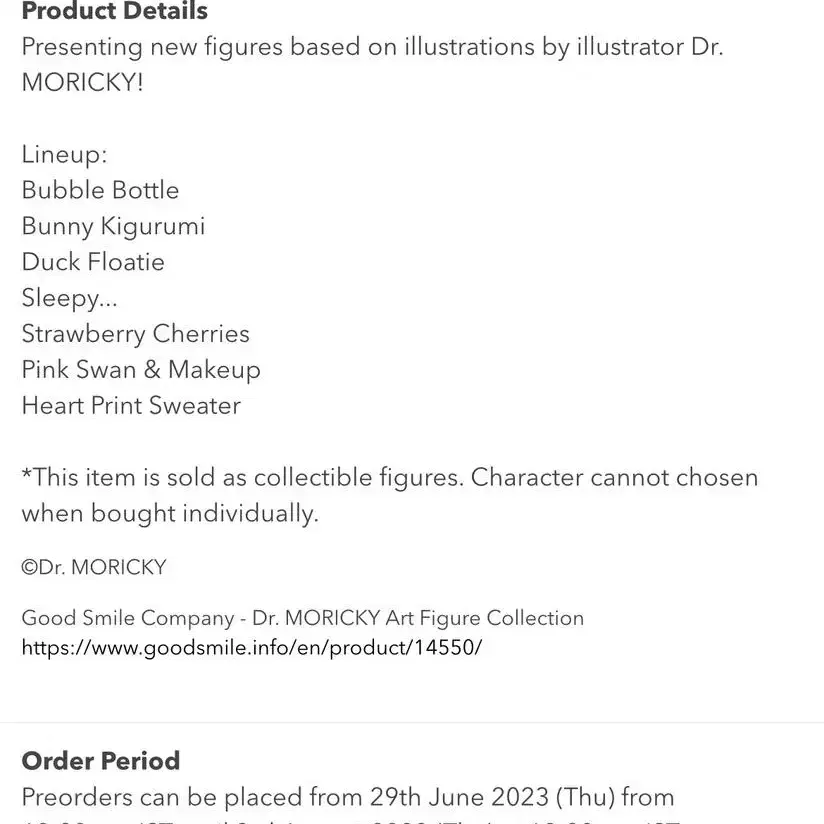Screen dimensions: 824x824
Task: Select the Strawberry Cherries lineup entry
Action: (136, 334)
